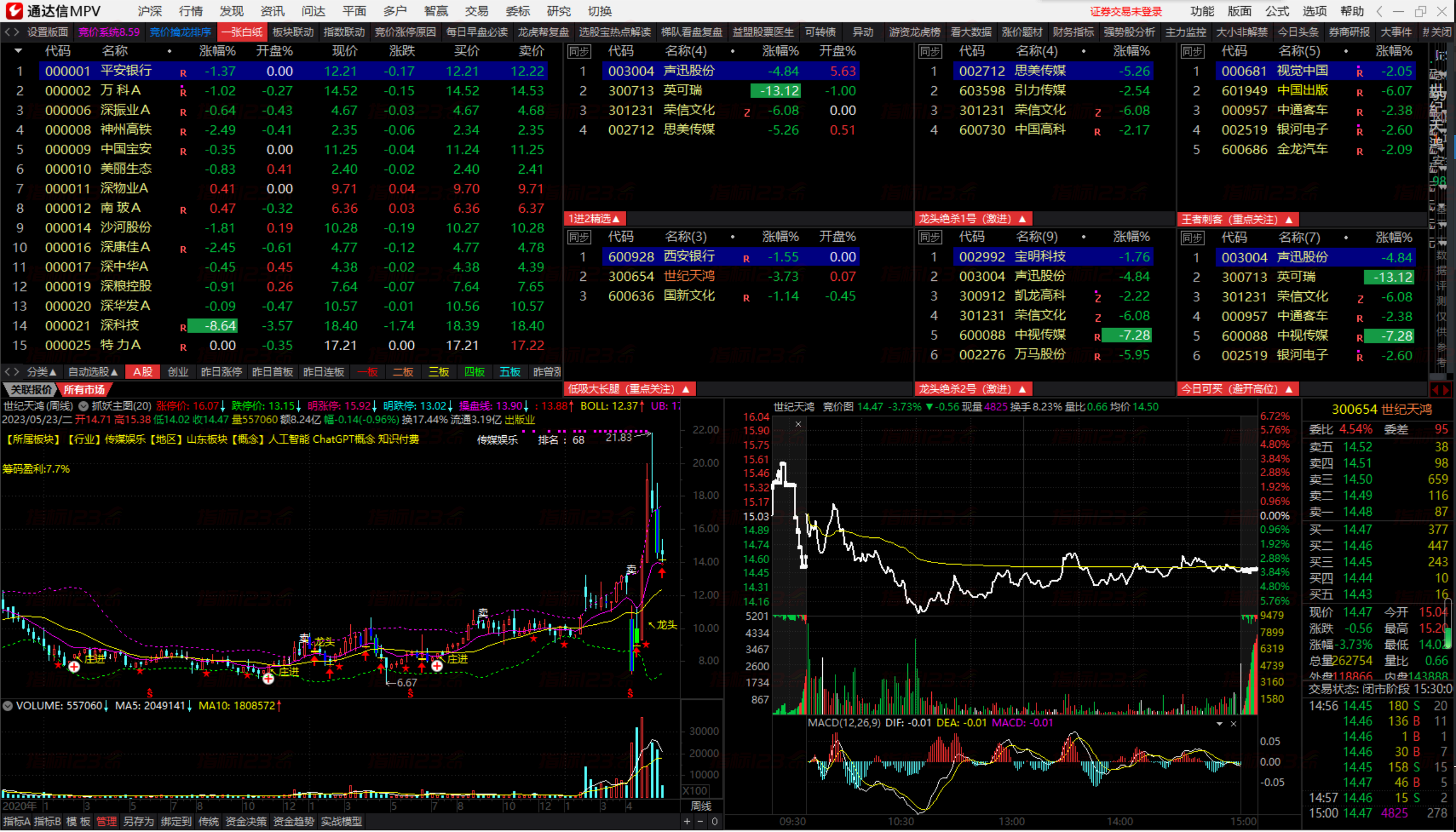Toggle 同步 button in 王者刺客 panel
Screen dimensions: 1456x832
point(1192,52)
